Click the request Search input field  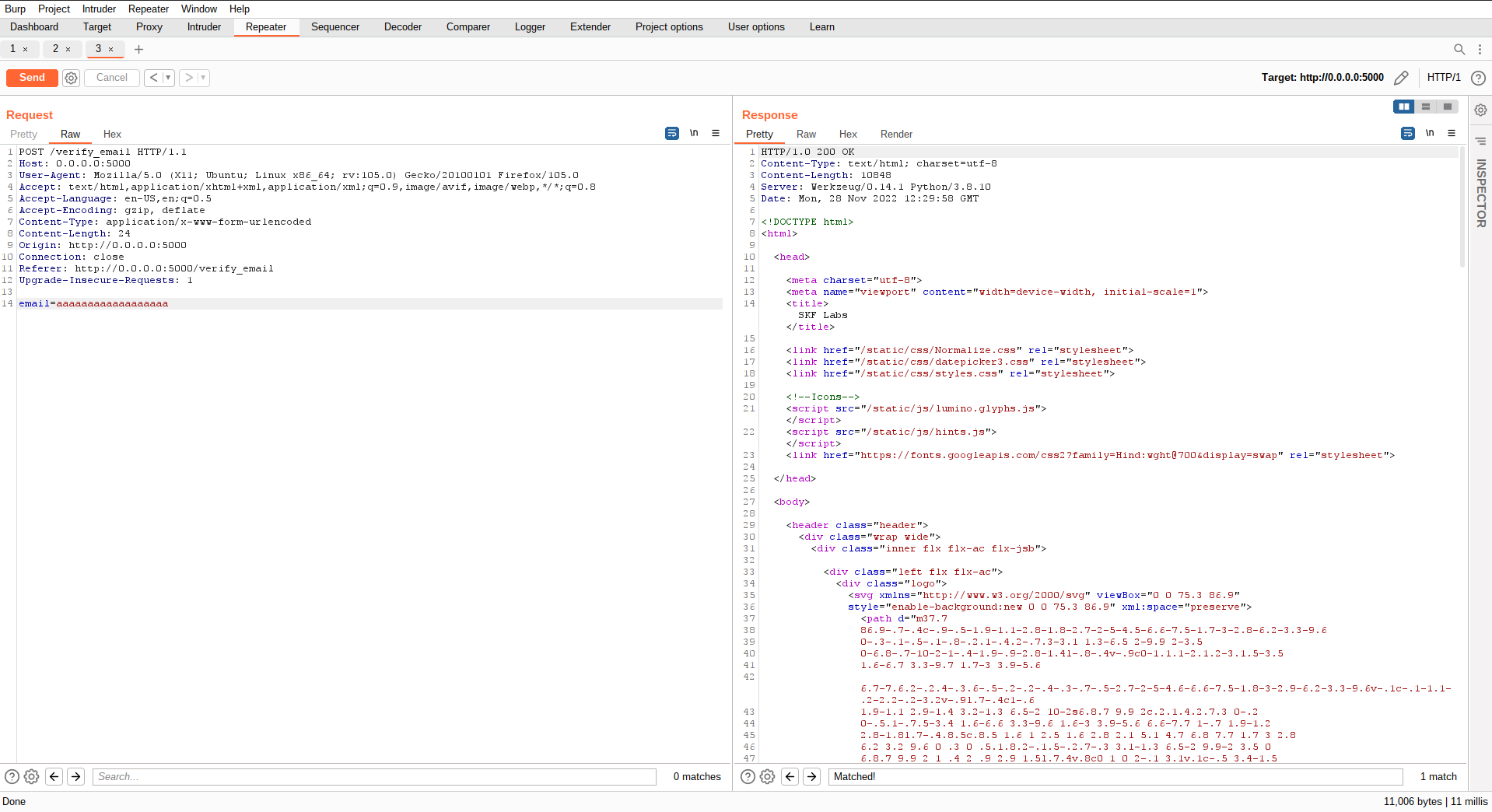[x=374, y=776]
